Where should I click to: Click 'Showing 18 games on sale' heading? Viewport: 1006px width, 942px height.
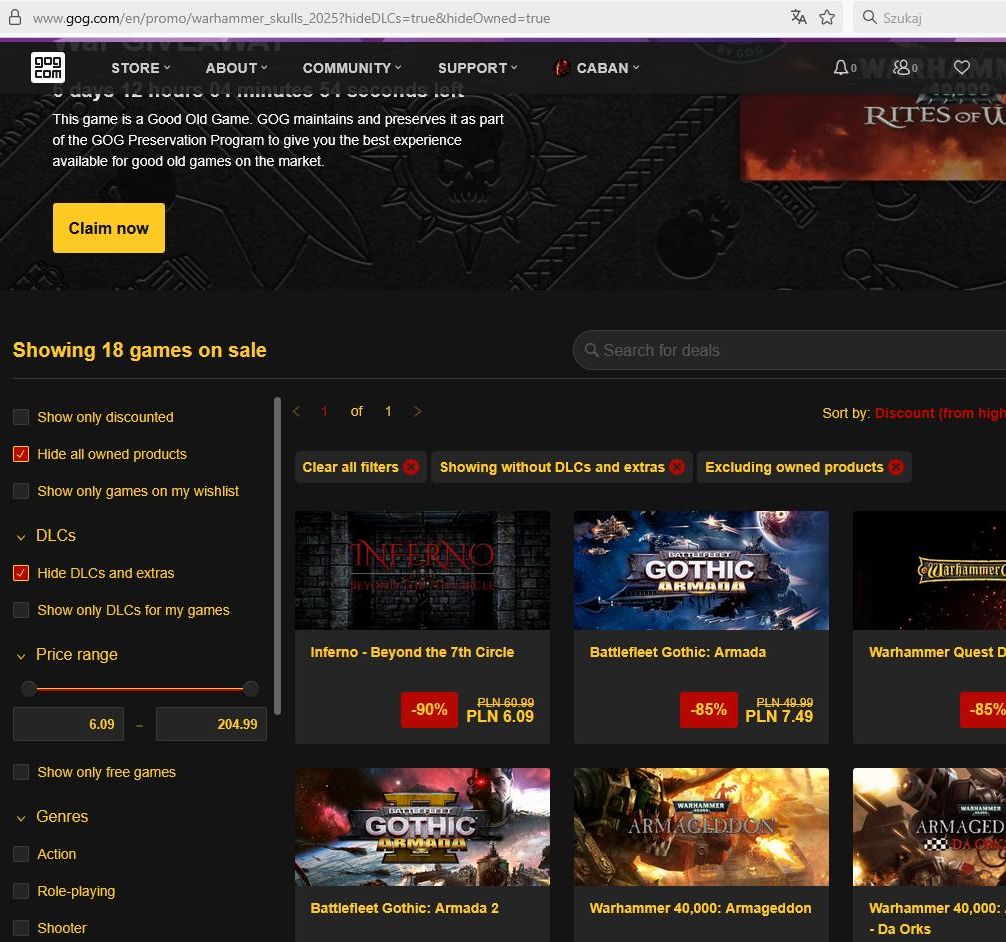coord(139,350)
